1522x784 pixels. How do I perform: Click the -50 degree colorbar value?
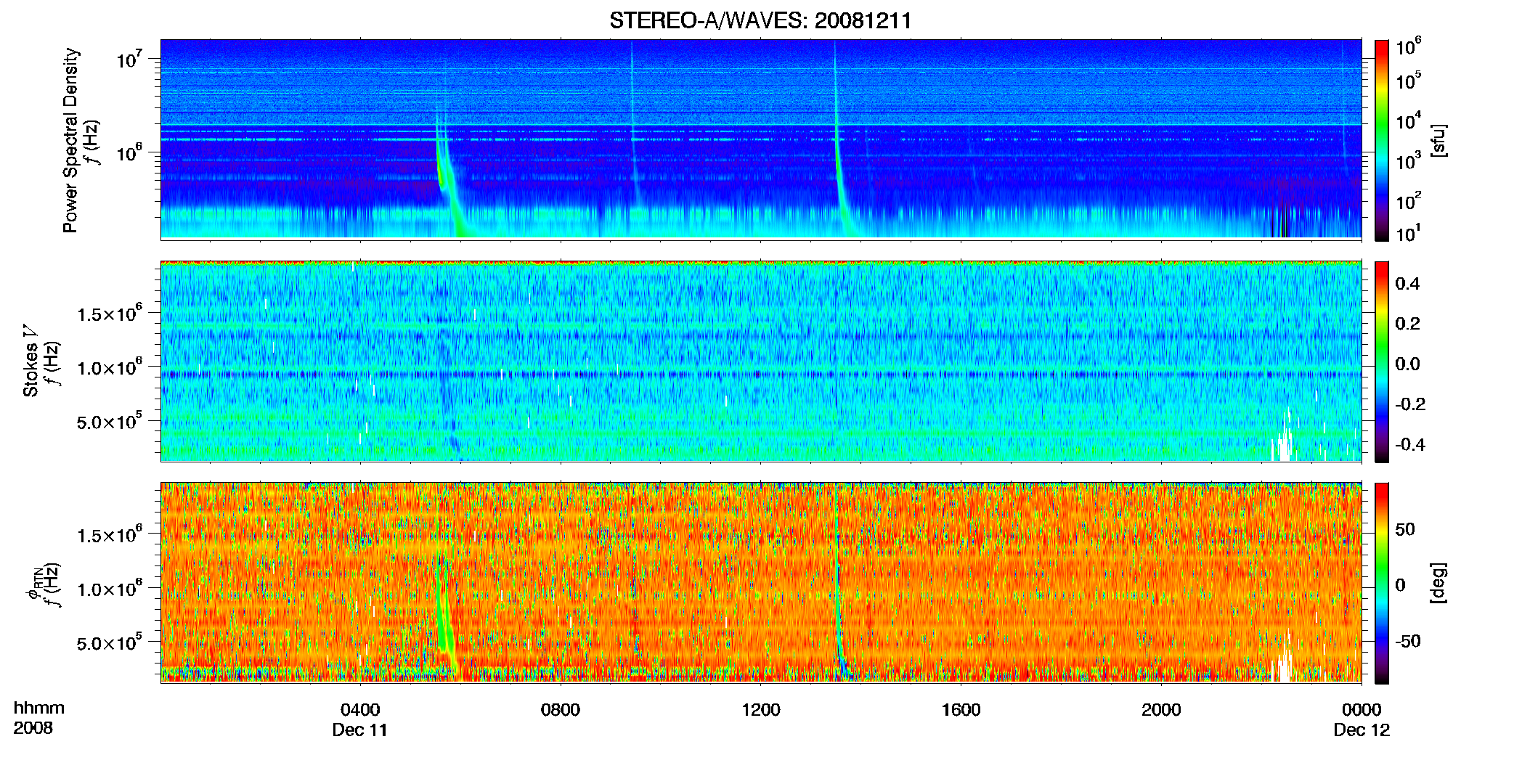[1408, 641]
